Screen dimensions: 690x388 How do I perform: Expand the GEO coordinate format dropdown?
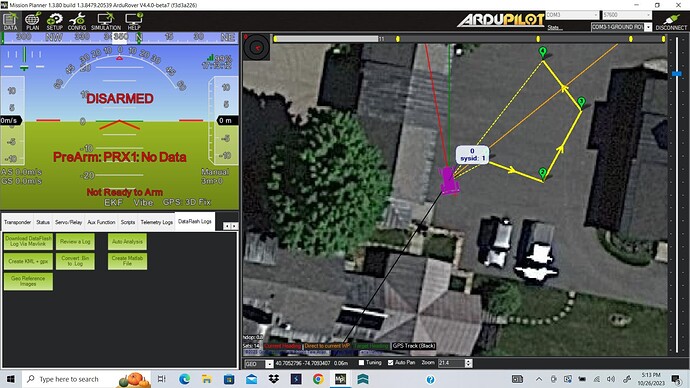click(x=259, y=364)
